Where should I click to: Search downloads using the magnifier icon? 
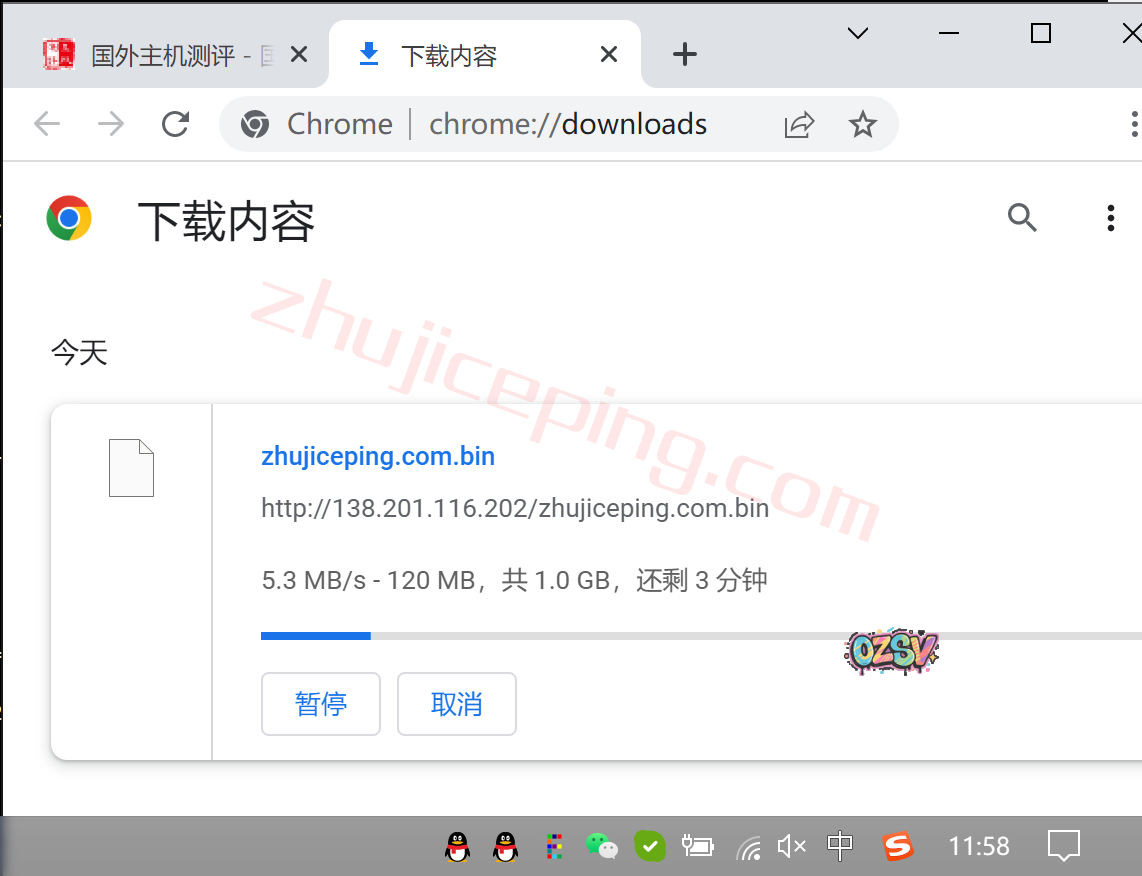click(x=1022, y=217)
